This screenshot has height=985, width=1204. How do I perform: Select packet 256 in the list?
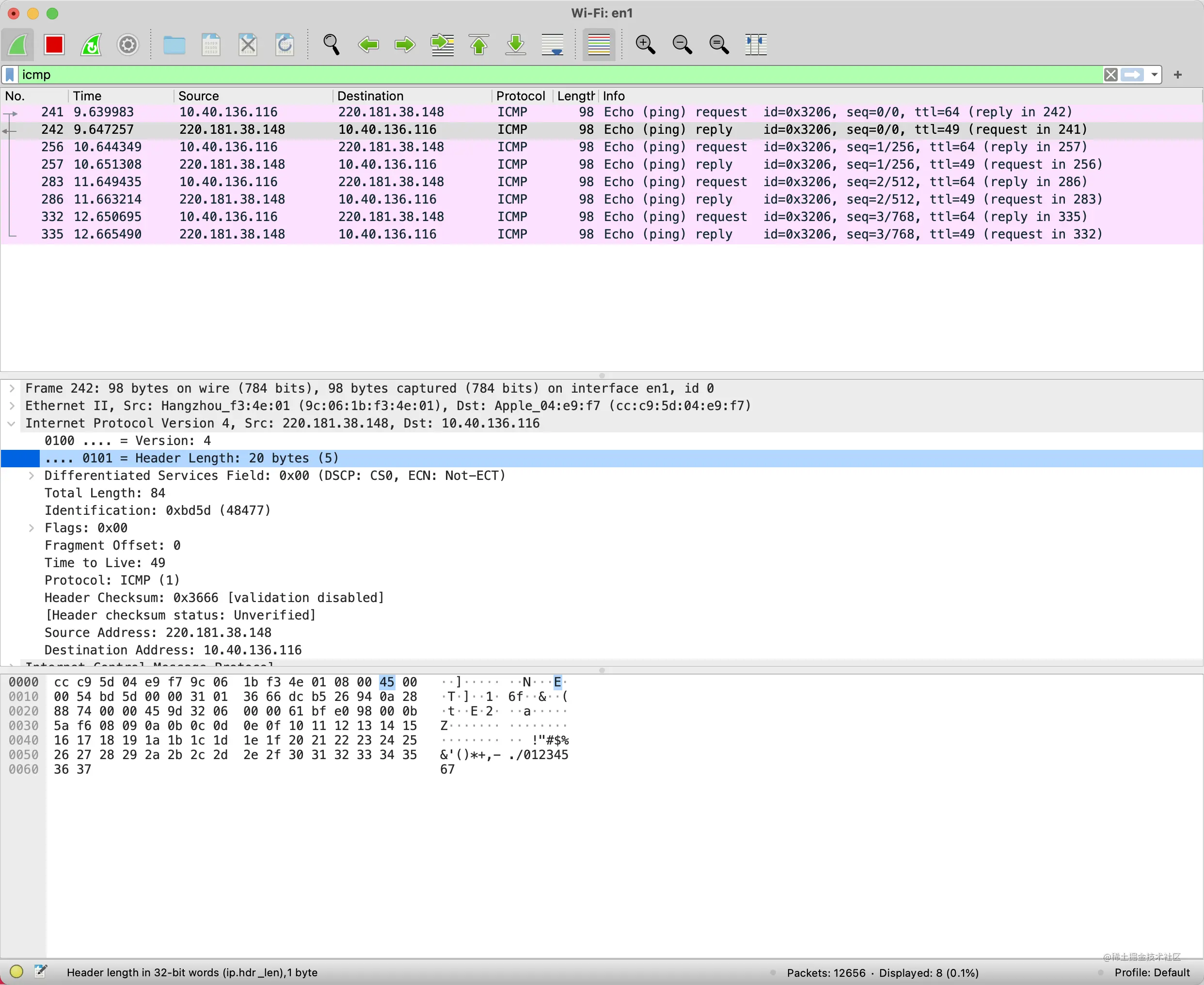[602, 147]
